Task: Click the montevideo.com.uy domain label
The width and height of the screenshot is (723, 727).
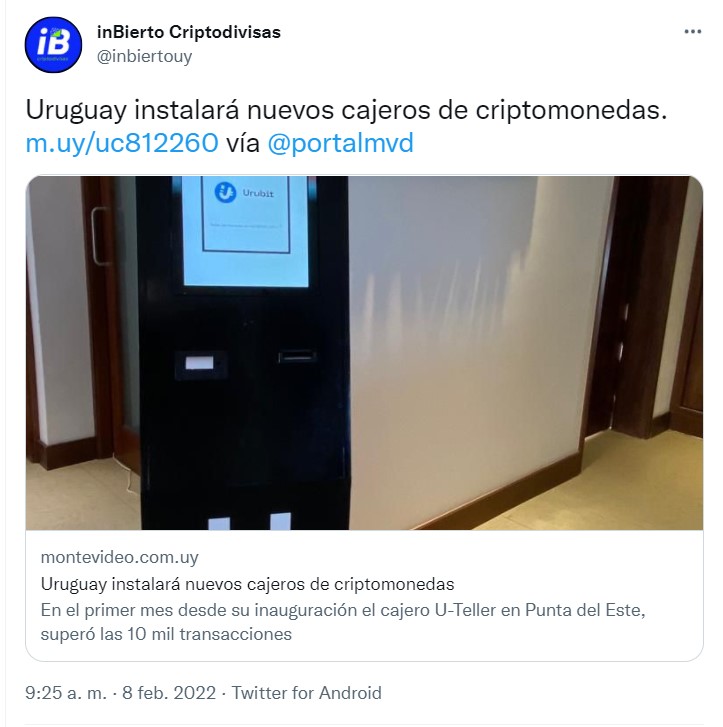Action: click(120, 557)
